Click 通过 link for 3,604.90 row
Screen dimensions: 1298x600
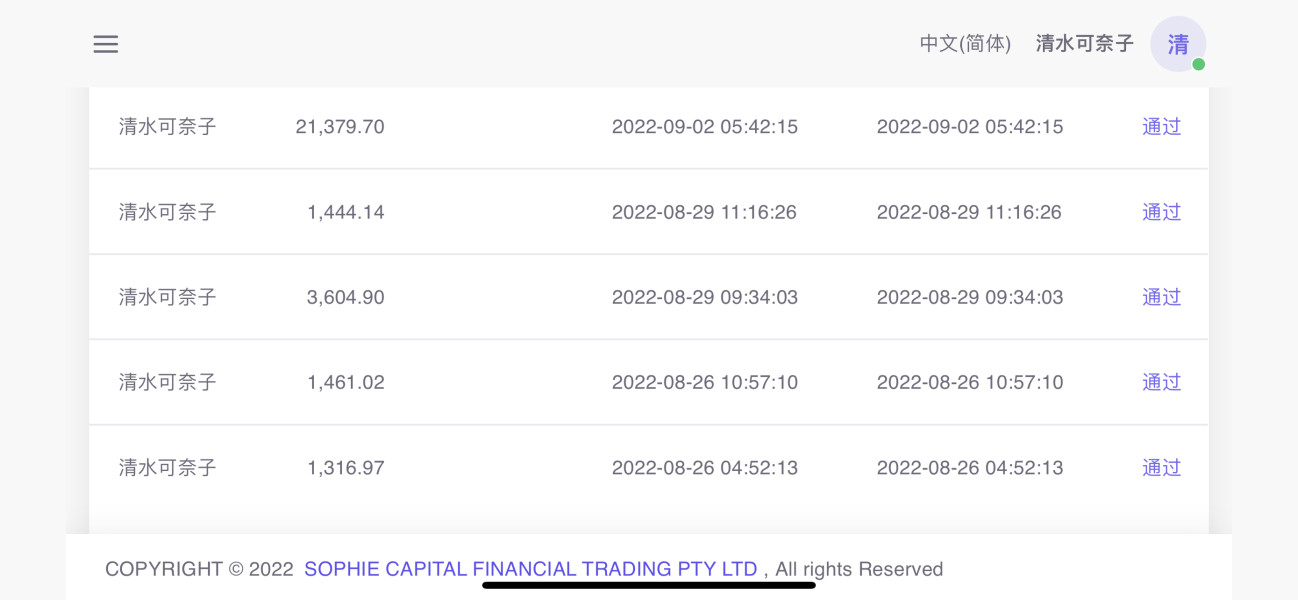[1162, 297]
